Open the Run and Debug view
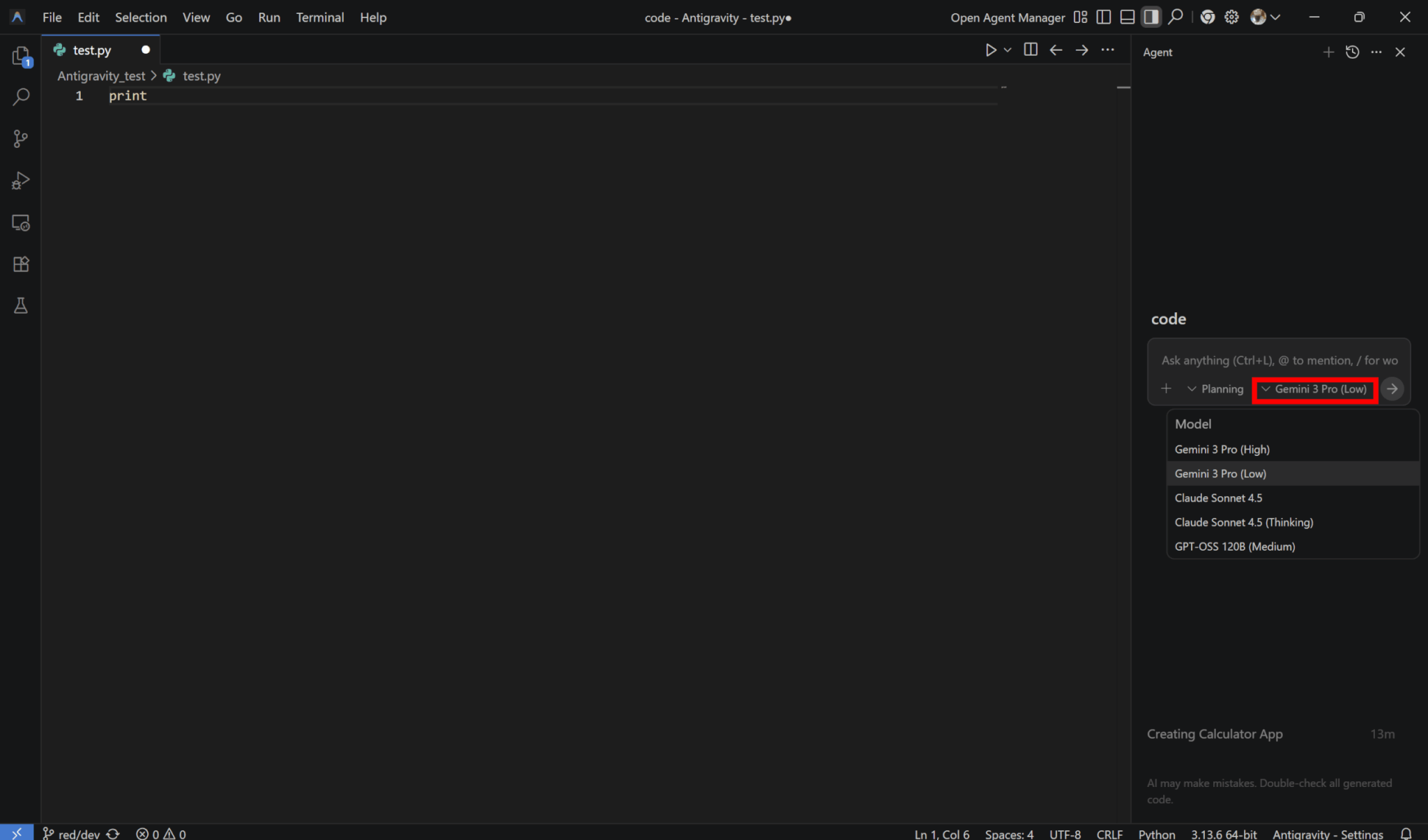The width and height of the screenshot is (1428, 840). (x=21, y=181)
